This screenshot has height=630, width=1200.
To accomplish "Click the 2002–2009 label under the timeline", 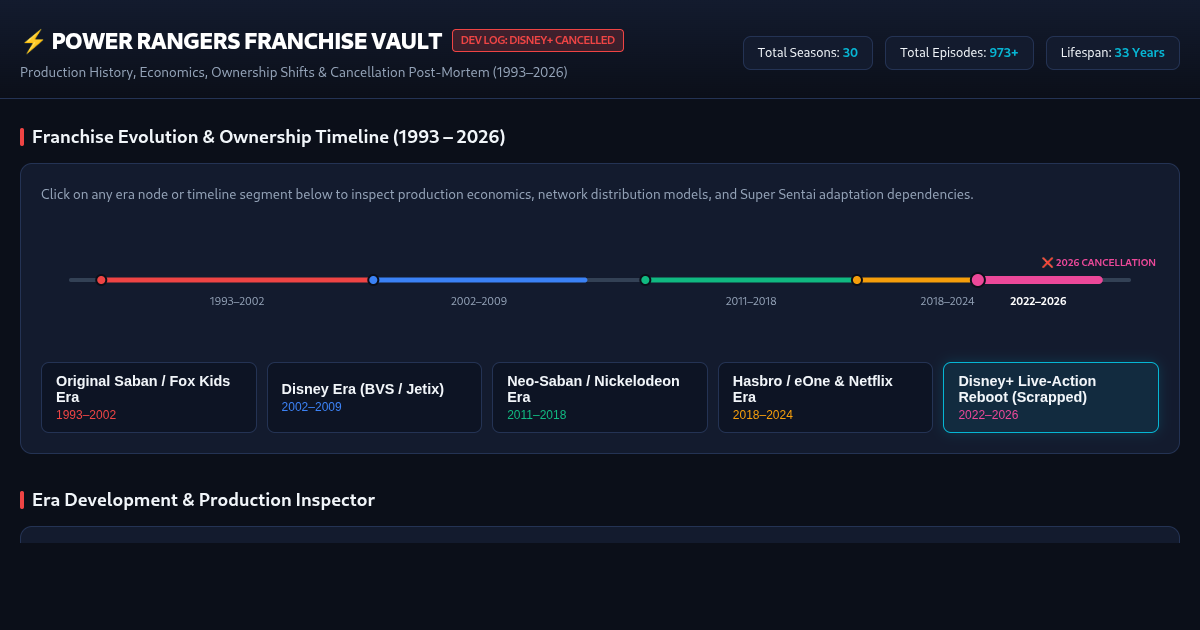I will (x=479, y=301).
